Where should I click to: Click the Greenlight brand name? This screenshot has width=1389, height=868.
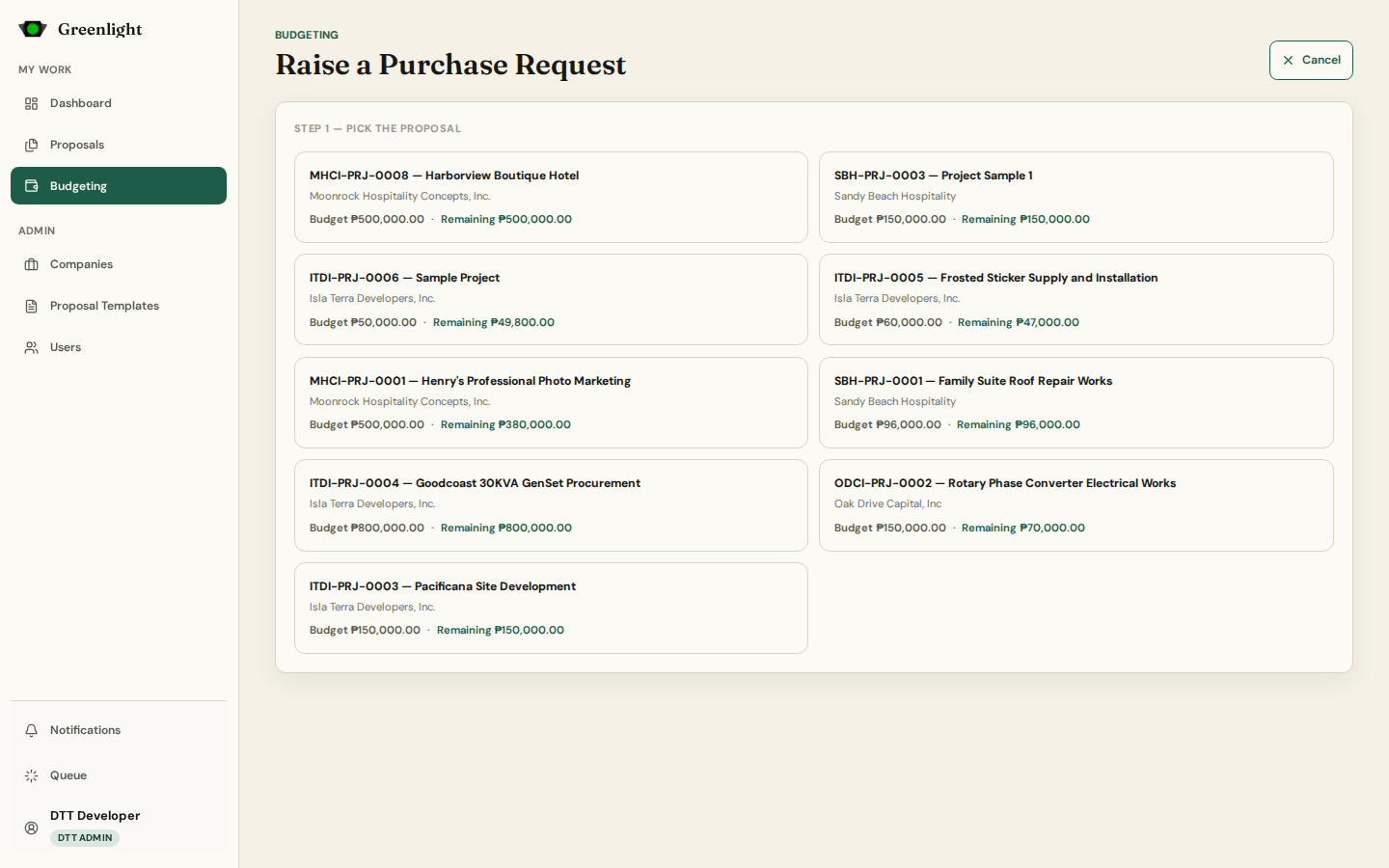[99, 29]
